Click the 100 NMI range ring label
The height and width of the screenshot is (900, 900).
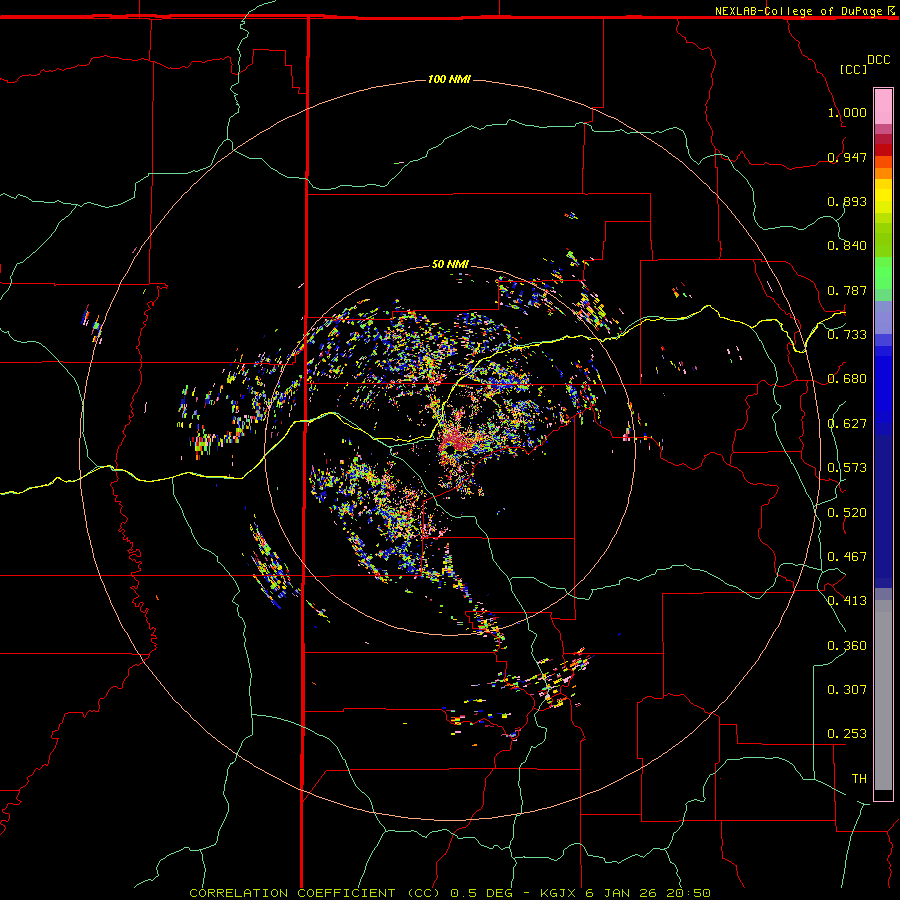(449, 79)
